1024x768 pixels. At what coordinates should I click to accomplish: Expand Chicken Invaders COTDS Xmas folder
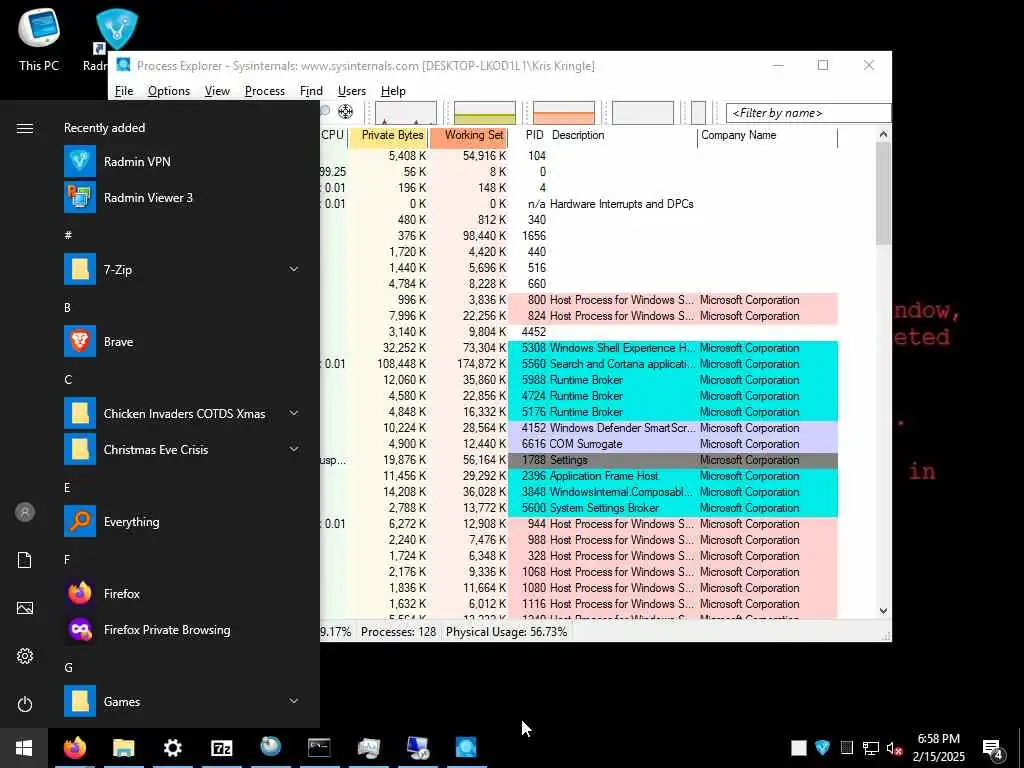tap(294, 413)
